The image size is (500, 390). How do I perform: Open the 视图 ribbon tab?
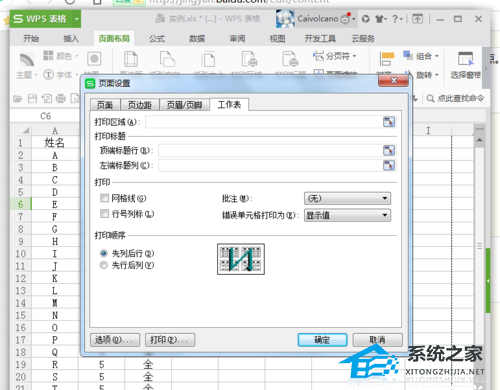pos(277,39)
